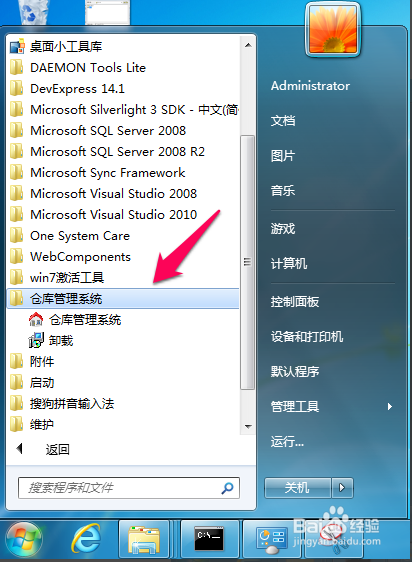Click the 关机 shutdown button

(x=297, y=488)
